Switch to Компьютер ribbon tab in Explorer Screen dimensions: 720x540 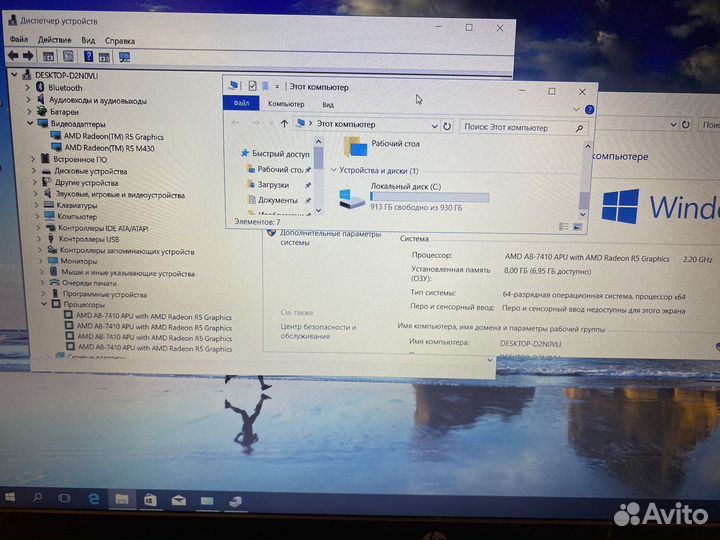[x=286, y=104]
